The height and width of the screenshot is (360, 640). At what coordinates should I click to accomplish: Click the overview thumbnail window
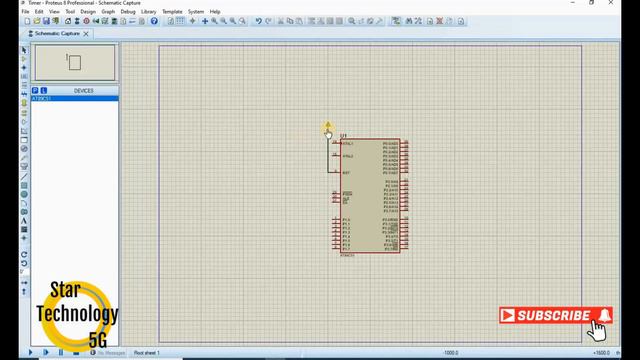point(75,62)
